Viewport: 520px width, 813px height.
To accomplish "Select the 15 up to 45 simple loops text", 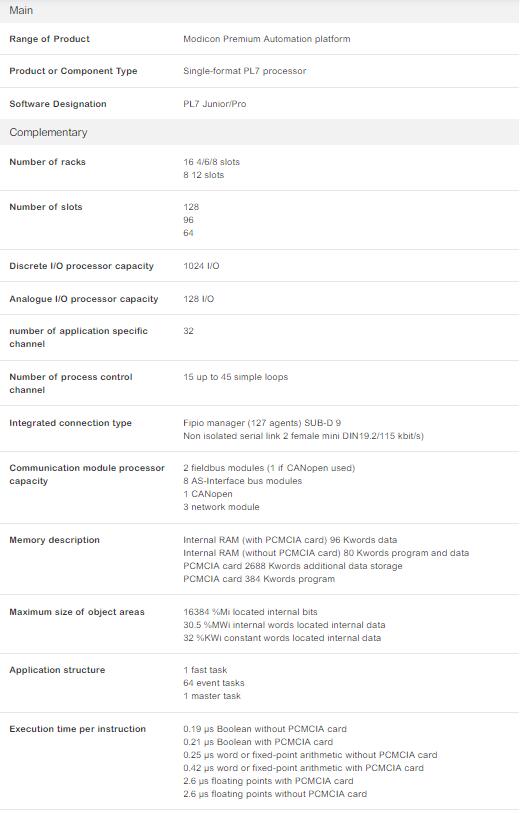I will tap(235, 377).
